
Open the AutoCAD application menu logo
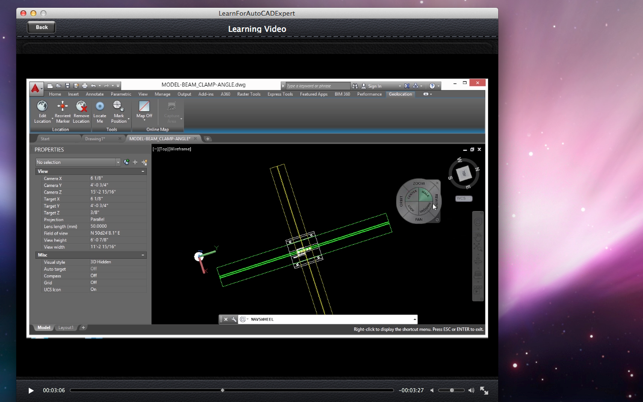coord(35,88)
